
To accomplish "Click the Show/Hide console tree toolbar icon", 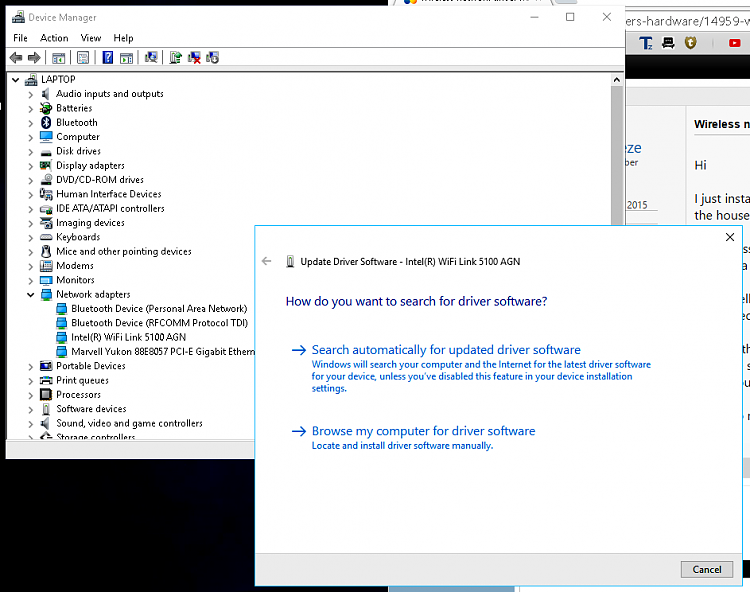I will pos(58,58).
